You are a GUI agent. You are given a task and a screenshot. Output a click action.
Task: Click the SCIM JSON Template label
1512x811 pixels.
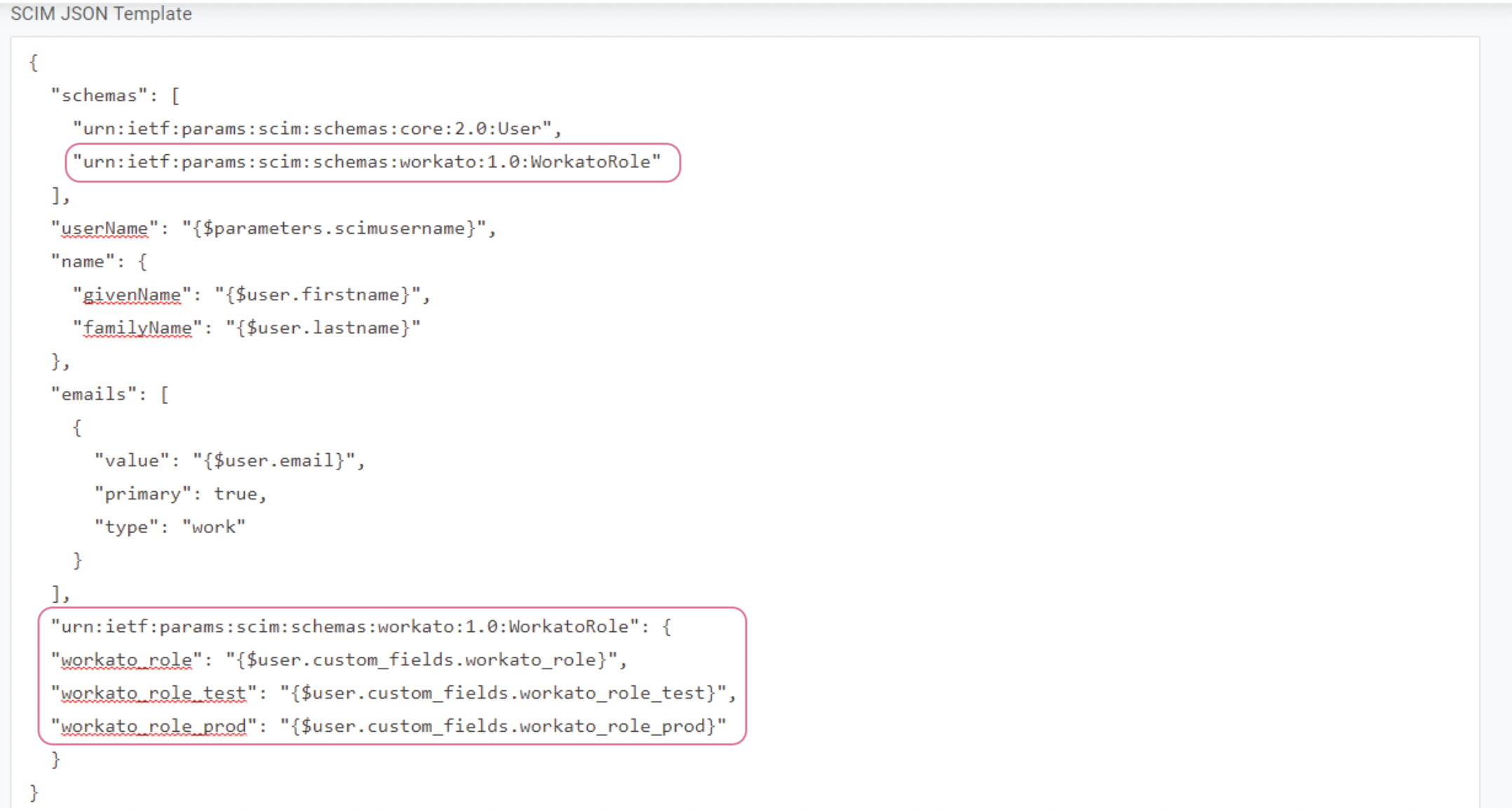[x=101, y=13]
